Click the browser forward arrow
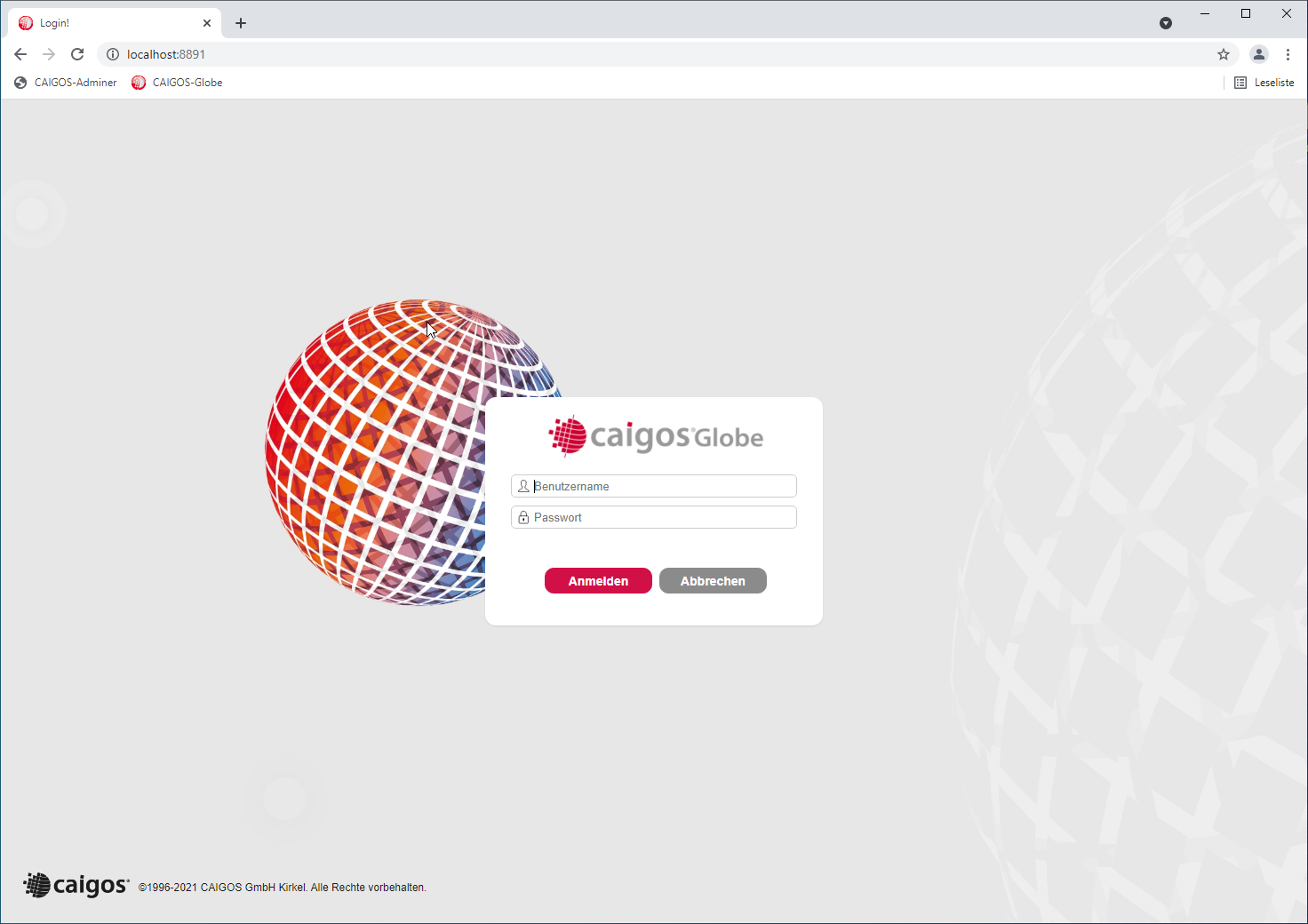This screenshot has height=924, width=1308. click(x=49, y=54)
